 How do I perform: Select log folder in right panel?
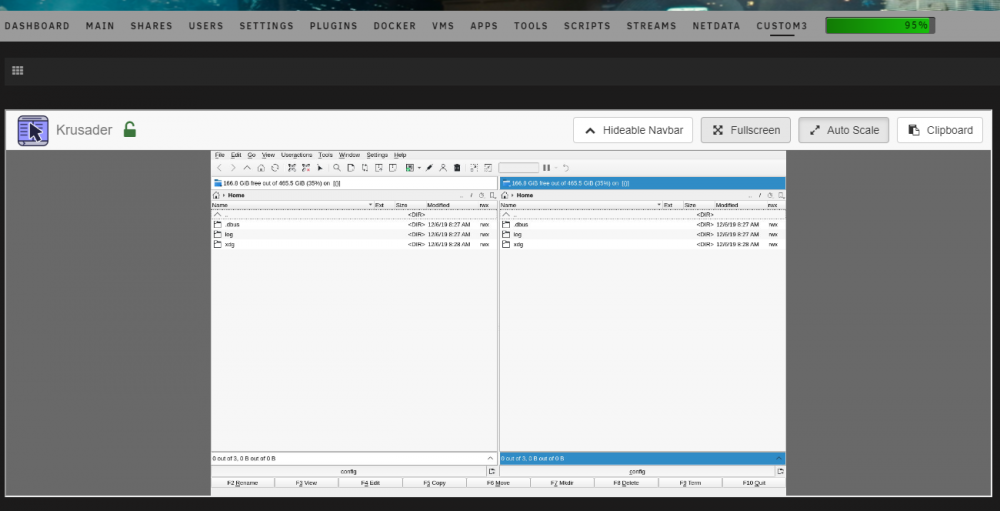click(x=643, y=234)
